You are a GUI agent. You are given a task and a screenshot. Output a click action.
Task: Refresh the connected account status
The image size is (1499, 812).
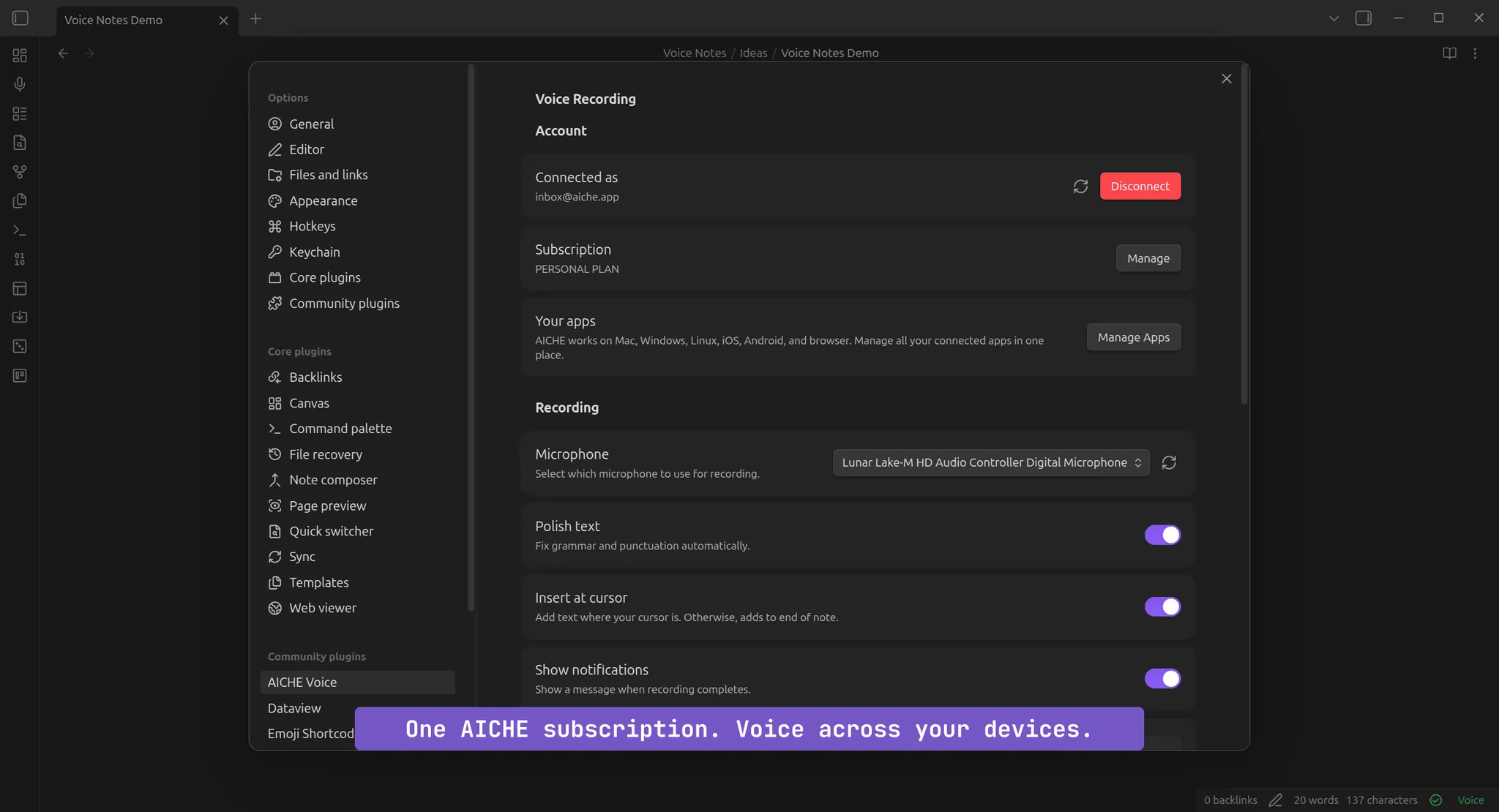coord(1080,187)
